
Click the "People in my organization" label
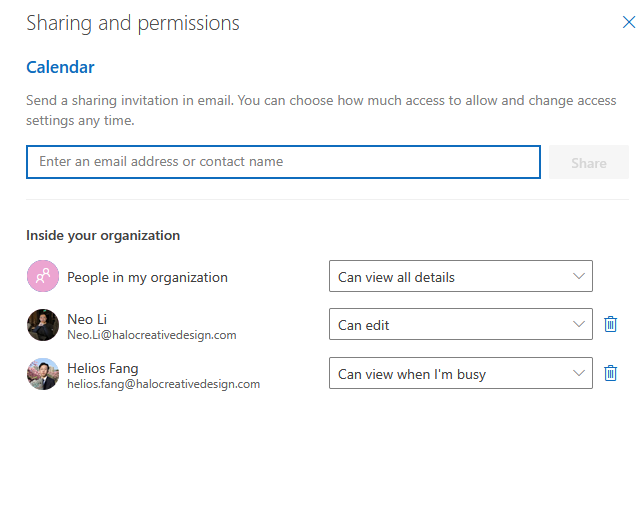coord(147,277)
